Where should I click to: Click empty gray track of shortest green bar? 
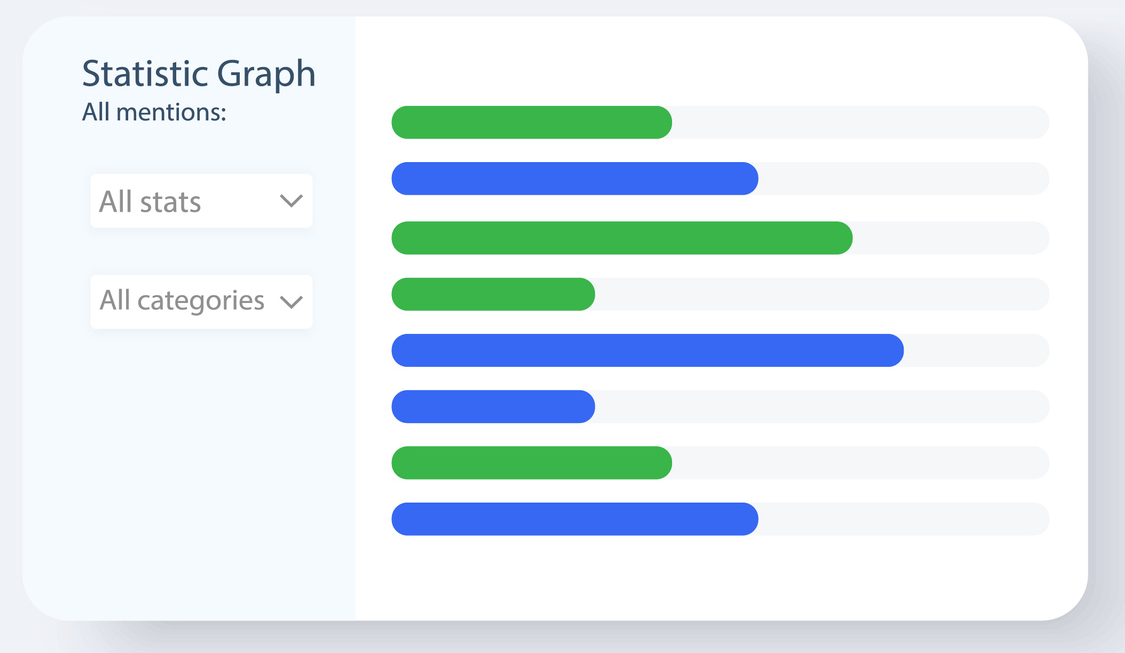[x=822, y=295]
